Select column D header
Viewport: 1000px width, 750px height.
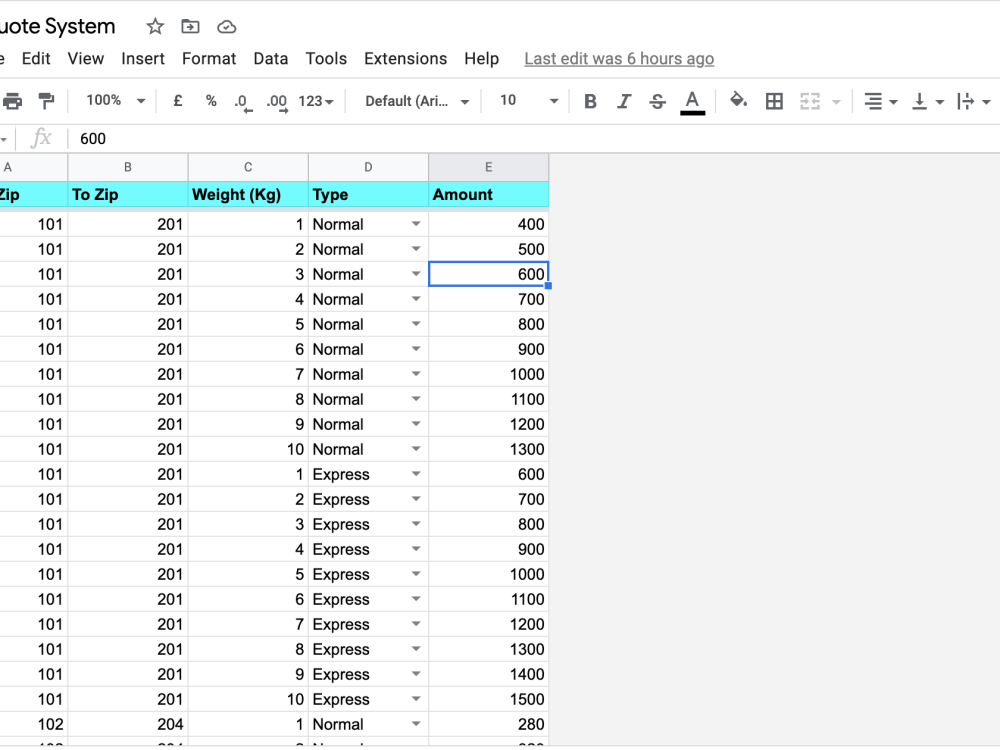click(x=368, y=167)
